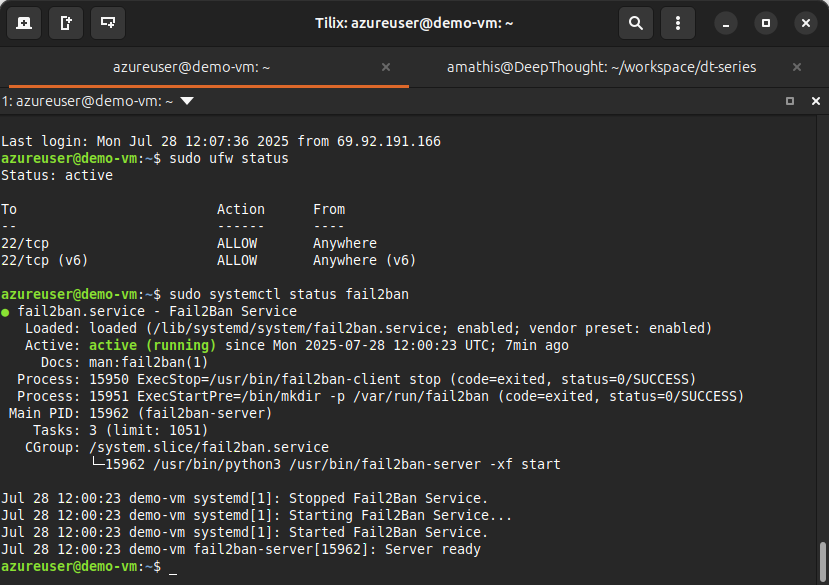Screen dimensions: 829x585
Task: Click '/usr/bin/fail2ban-server -xf start' command line
Action: [425, 464]
